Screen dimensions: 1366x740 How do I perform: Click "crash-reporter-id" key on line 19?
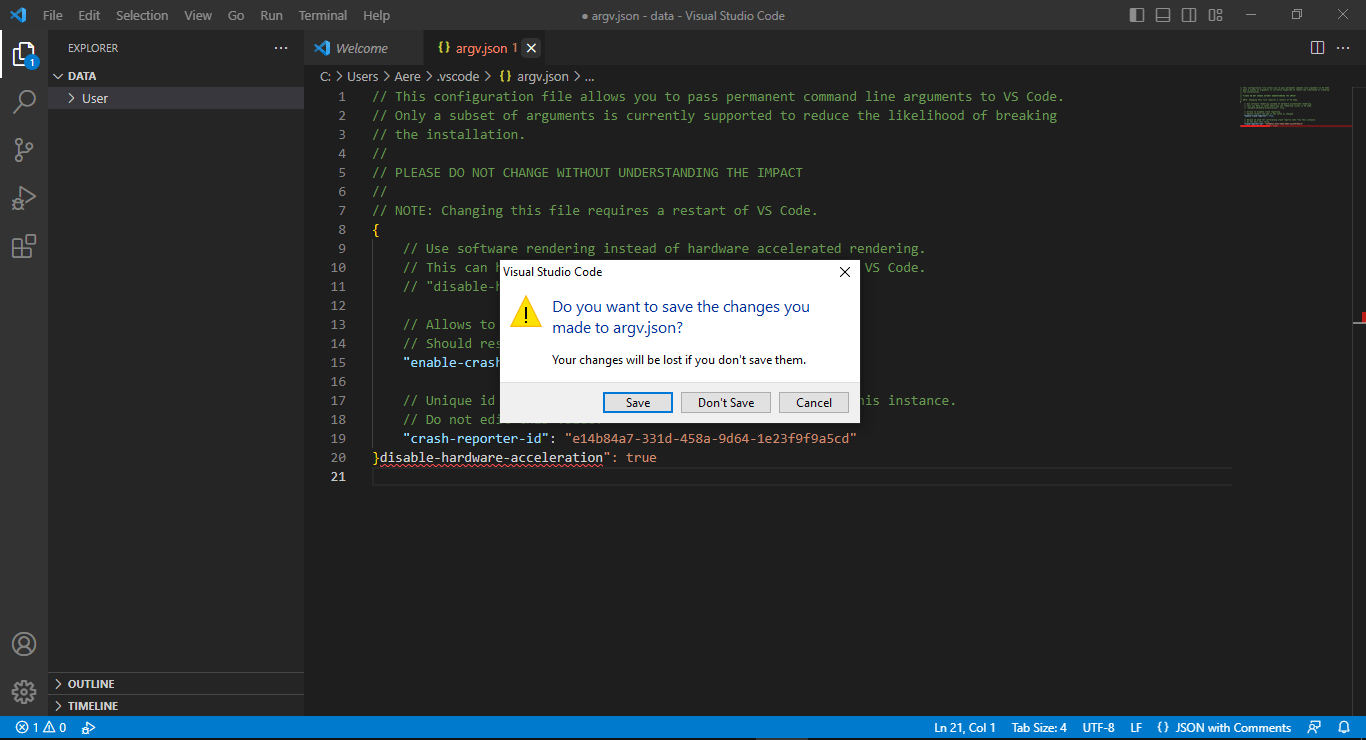[476, 439]
